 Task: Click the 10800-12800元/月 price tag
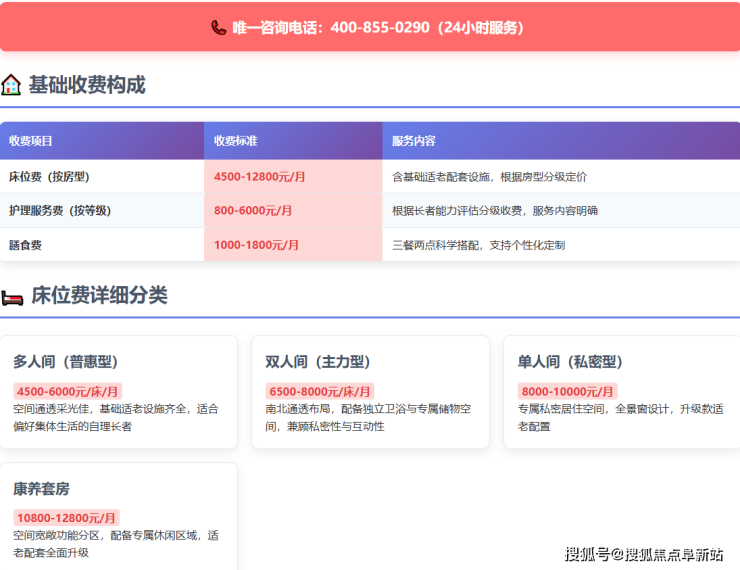point(66,518)
